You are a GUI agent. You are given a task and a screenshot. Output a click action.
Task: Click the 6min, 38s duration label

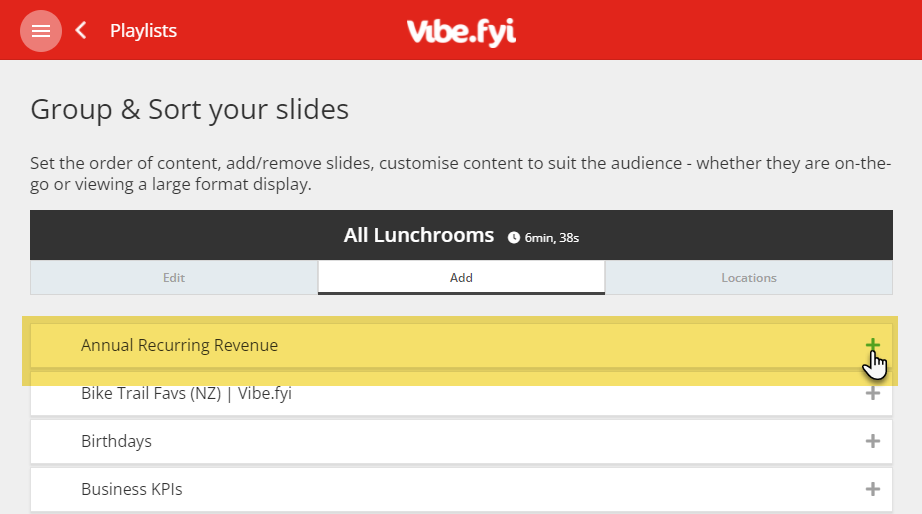coord(552,238)
